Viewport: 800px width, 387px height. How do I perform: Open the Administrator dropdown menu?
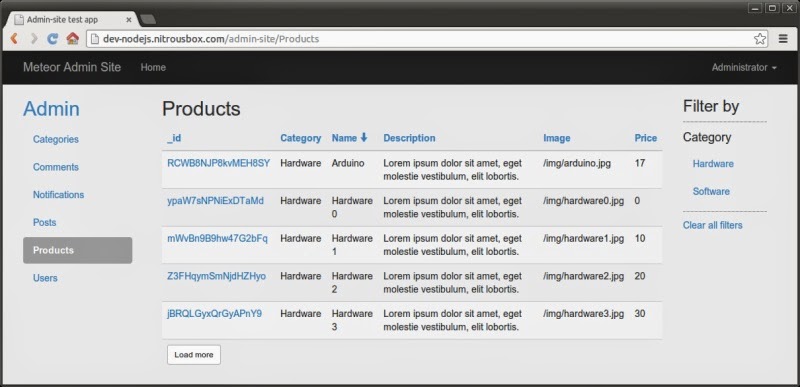744,67
